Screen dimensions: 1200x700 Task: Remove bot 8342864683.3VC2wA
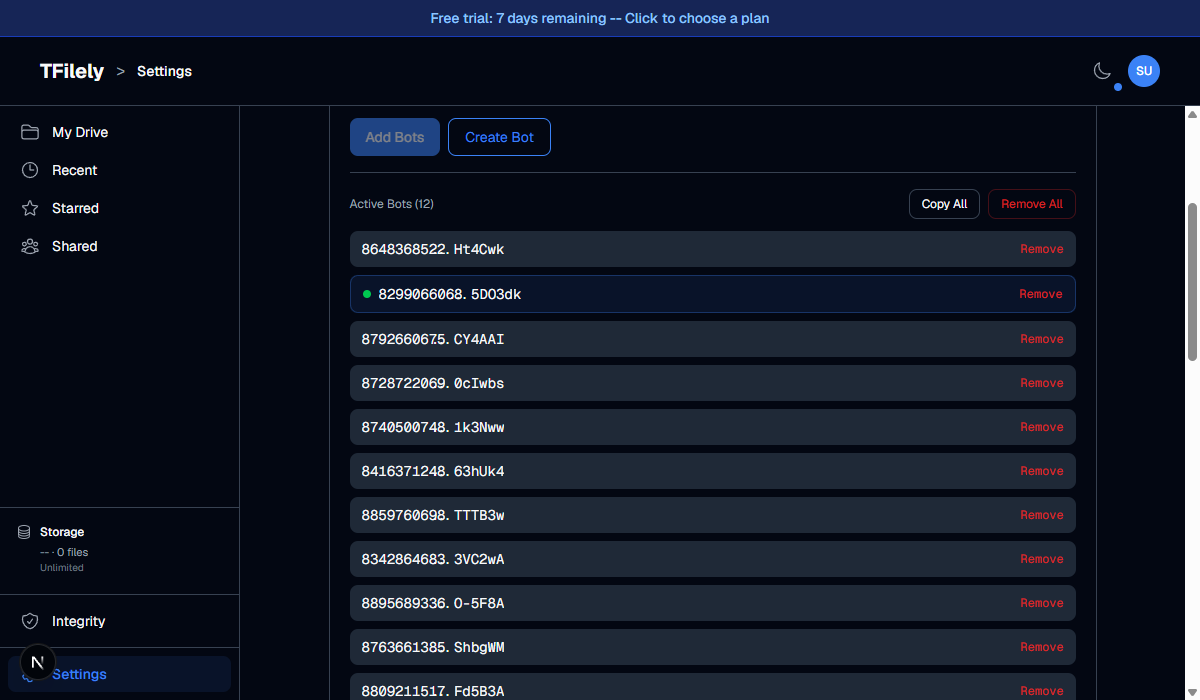pyautogui.click(x=1042, y=559)
